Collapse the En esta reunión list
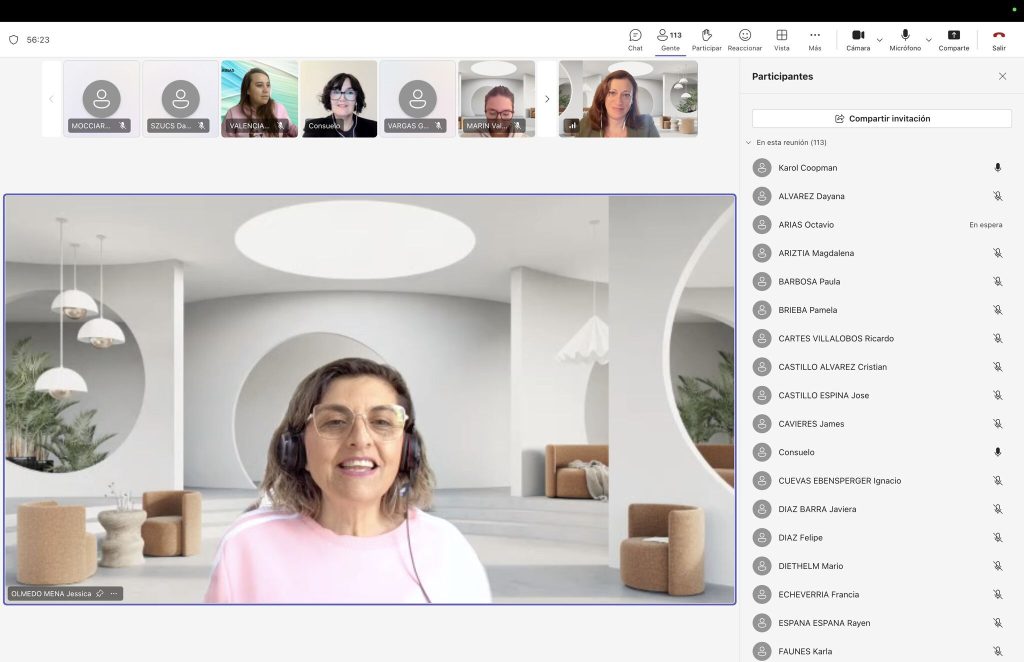 748,142
